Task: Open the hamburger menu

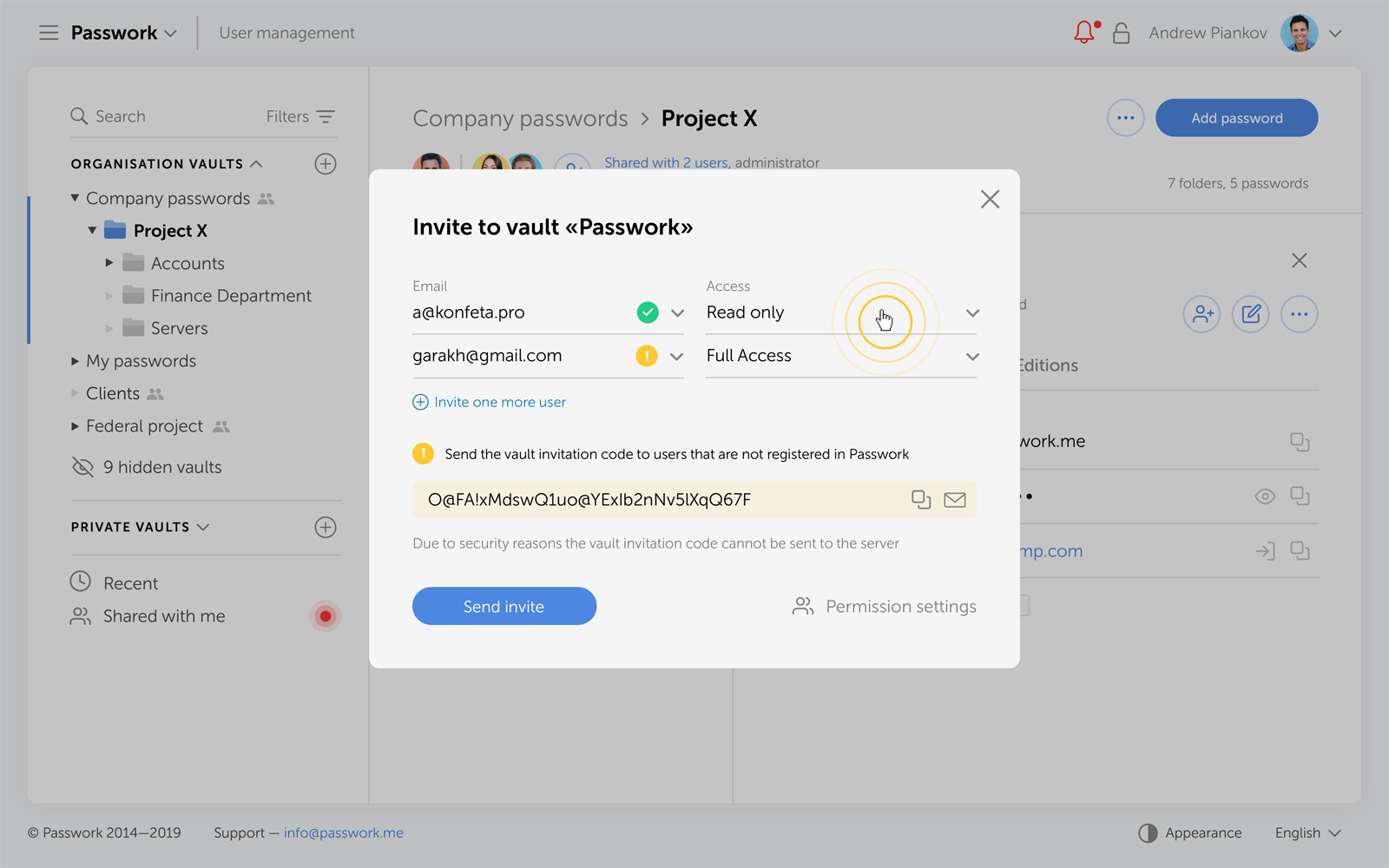Action: pyautogui.click(x=49, y=33)
